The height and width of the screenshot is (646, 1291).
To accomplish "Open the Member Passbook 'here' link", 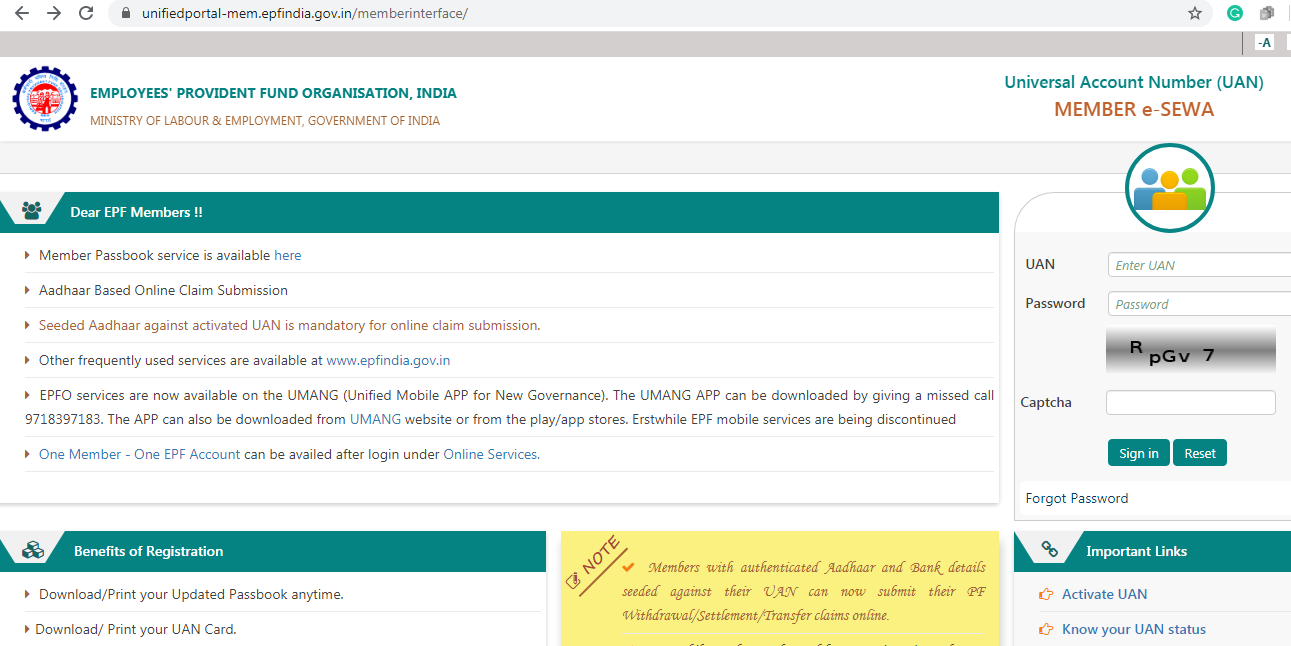I will click(288, 255).
